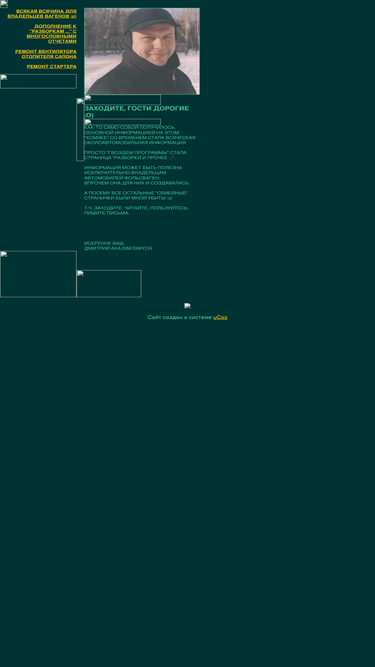The height and width of the screenshot is (667, 375).
Task: Click tall narrow broken image beside the heading
Action: (80, 130)
